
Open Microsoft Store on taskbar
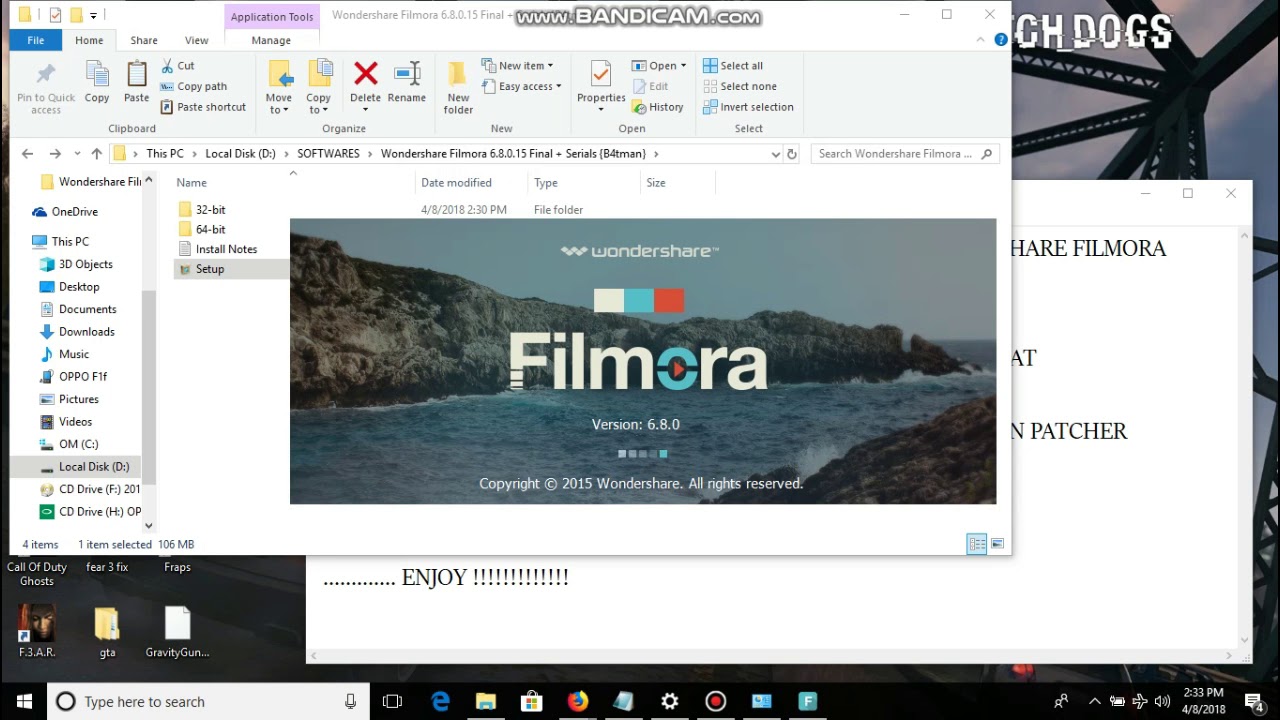coord(532,702)
